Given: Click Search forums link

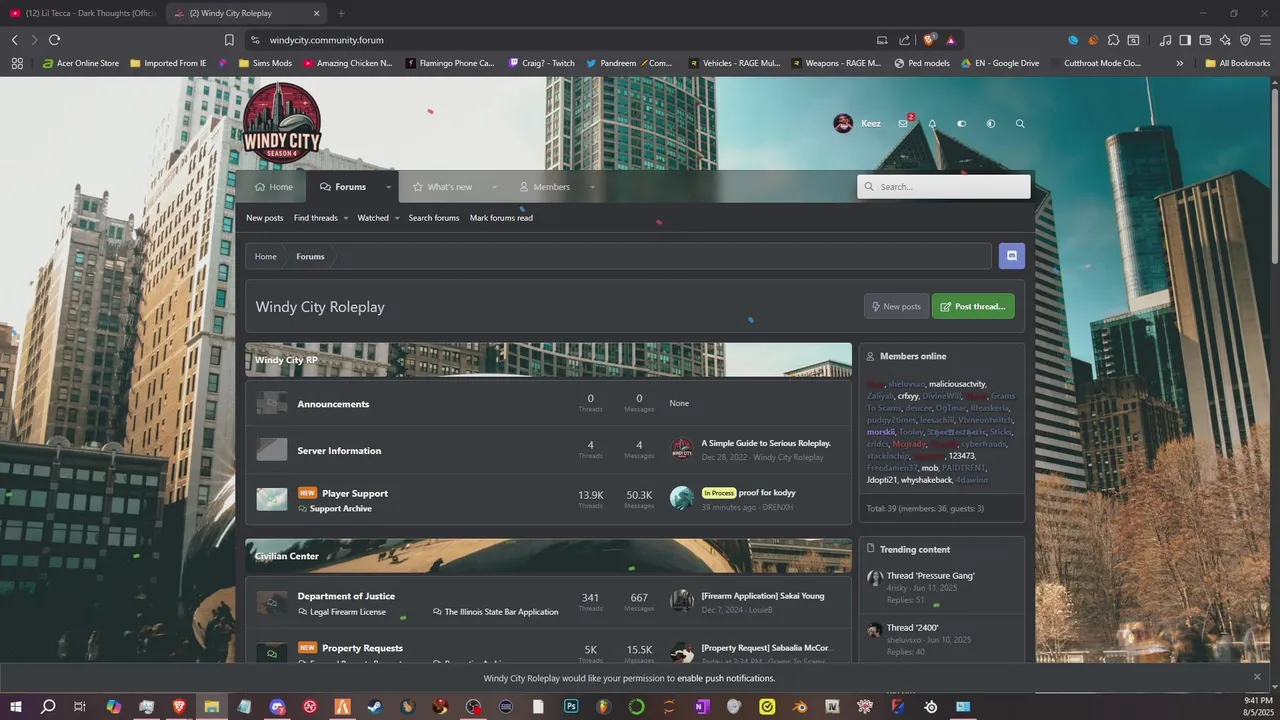Looking at the screenshot, I should click(434, 218).
